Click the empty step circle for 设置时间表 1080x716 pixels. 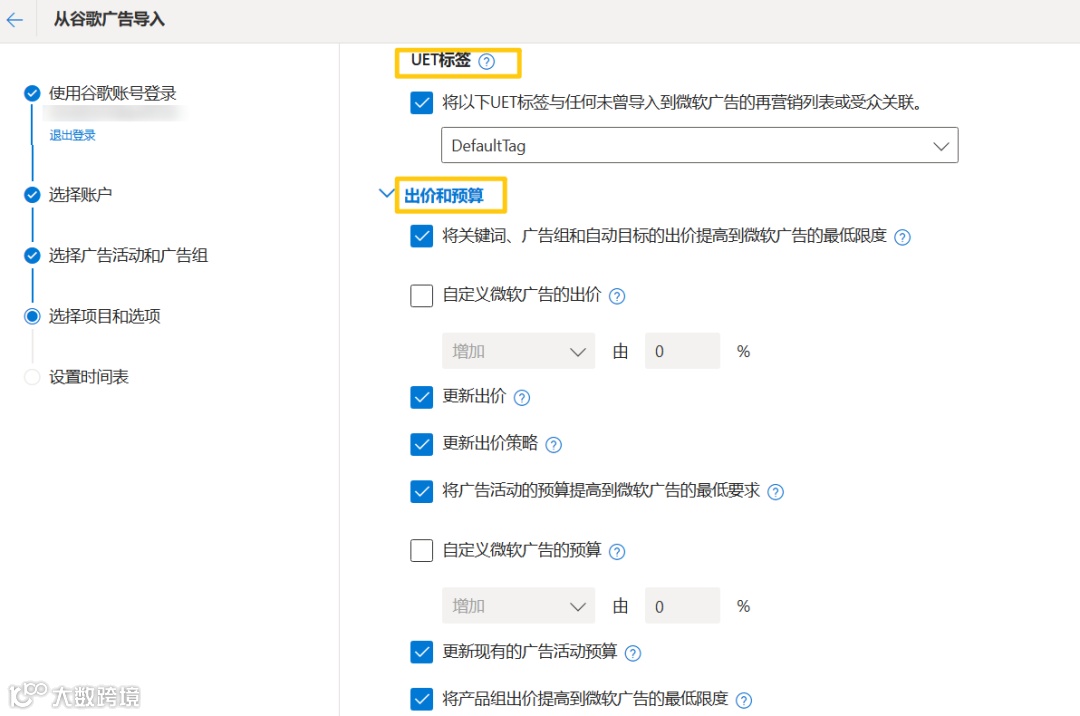point(32,377)
